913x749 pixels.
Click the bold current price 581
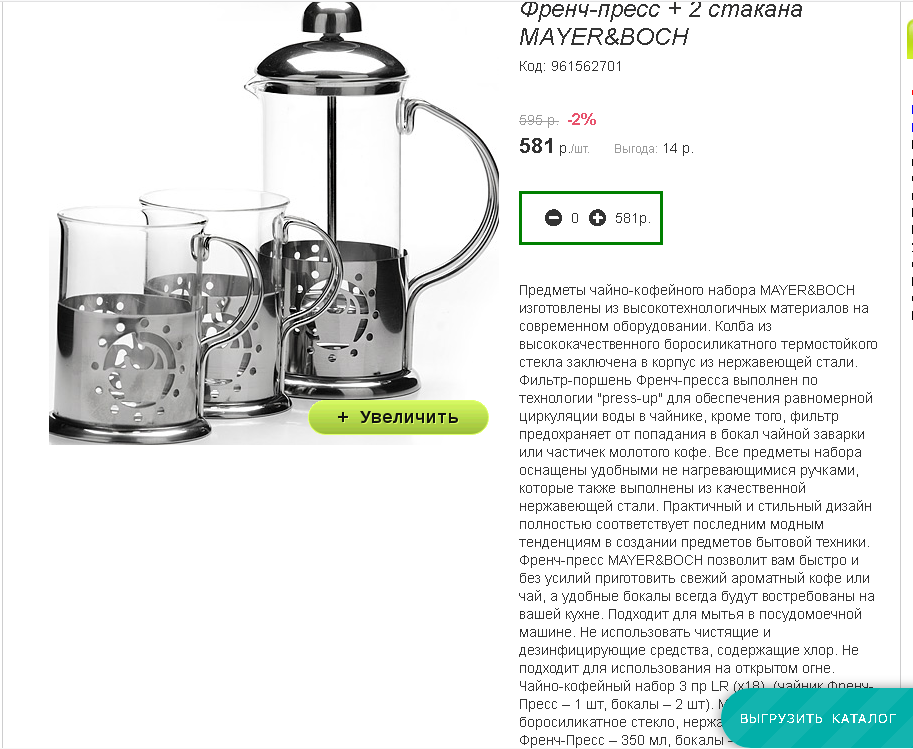[x=536, y=146]
